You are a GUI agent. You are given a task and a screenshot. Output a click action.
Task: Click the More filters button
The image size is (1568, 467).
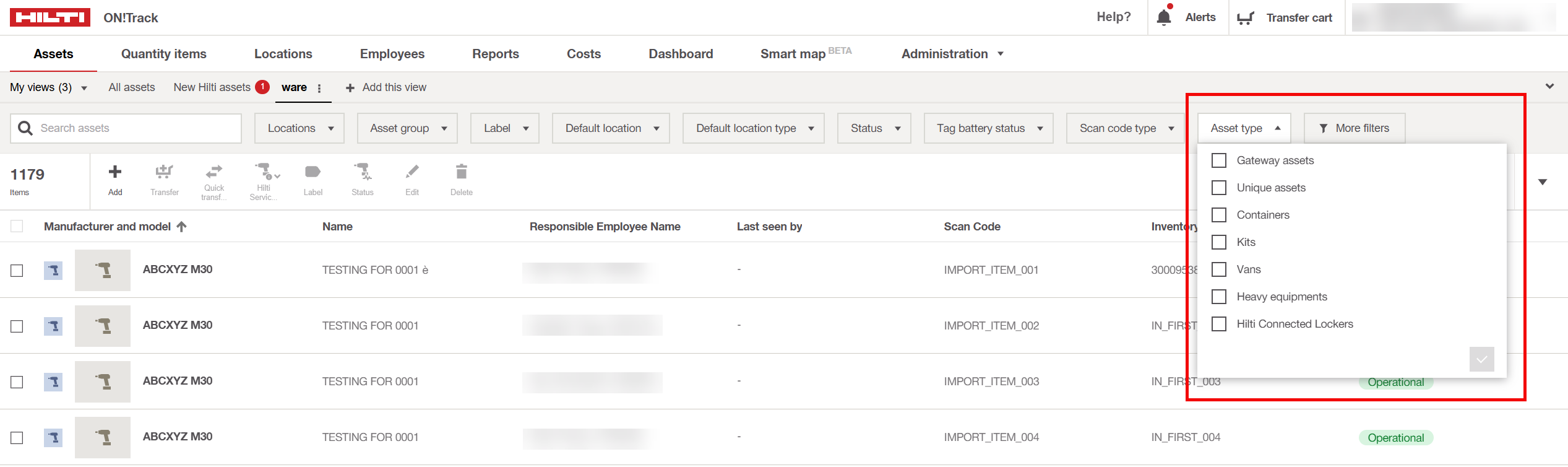pos(1354,128)
